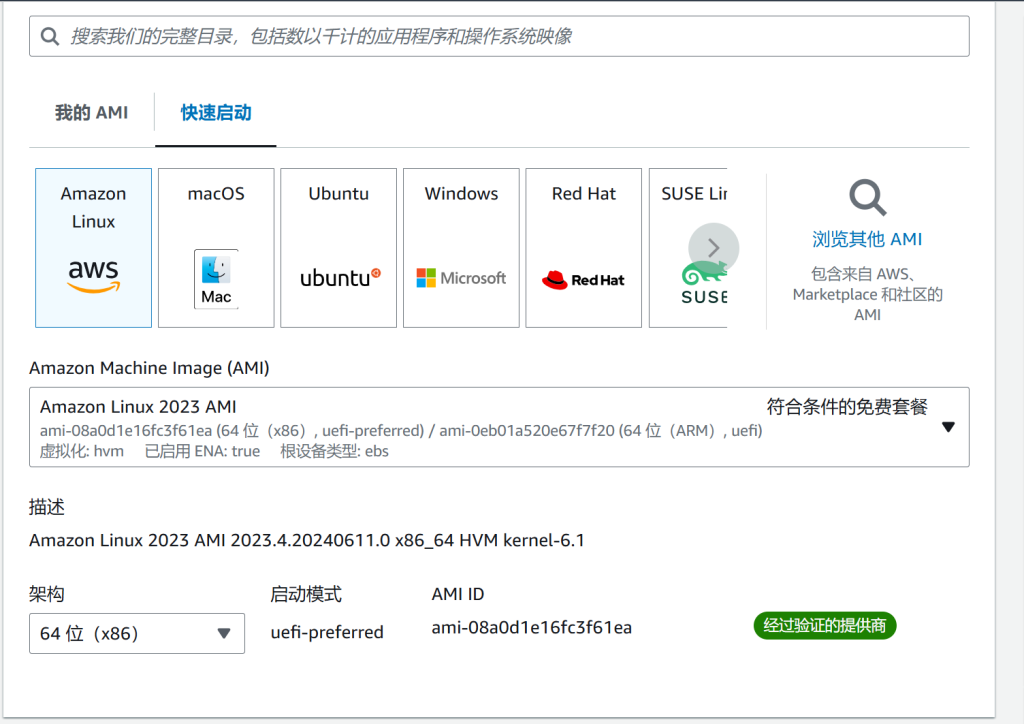Open the Amazon Machine Image selection box

480,427
